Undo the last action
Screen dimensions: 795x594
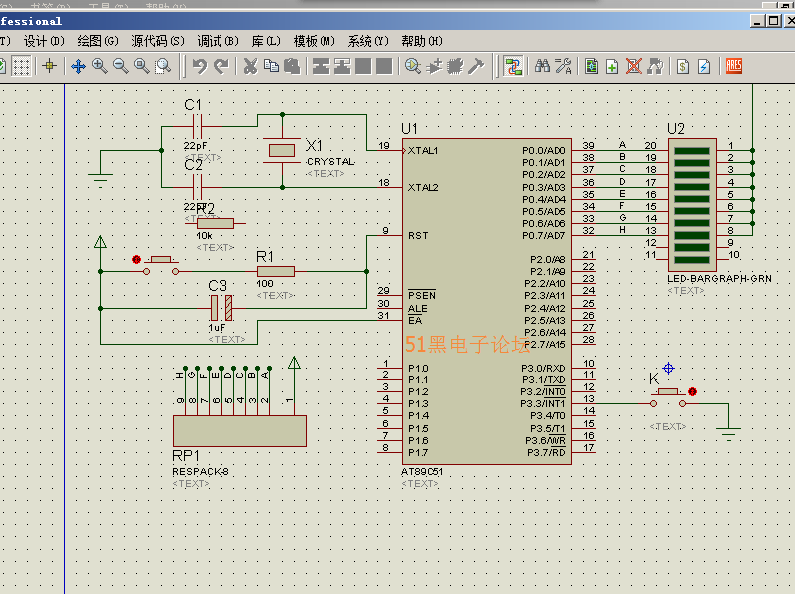[x=200, y=66]
